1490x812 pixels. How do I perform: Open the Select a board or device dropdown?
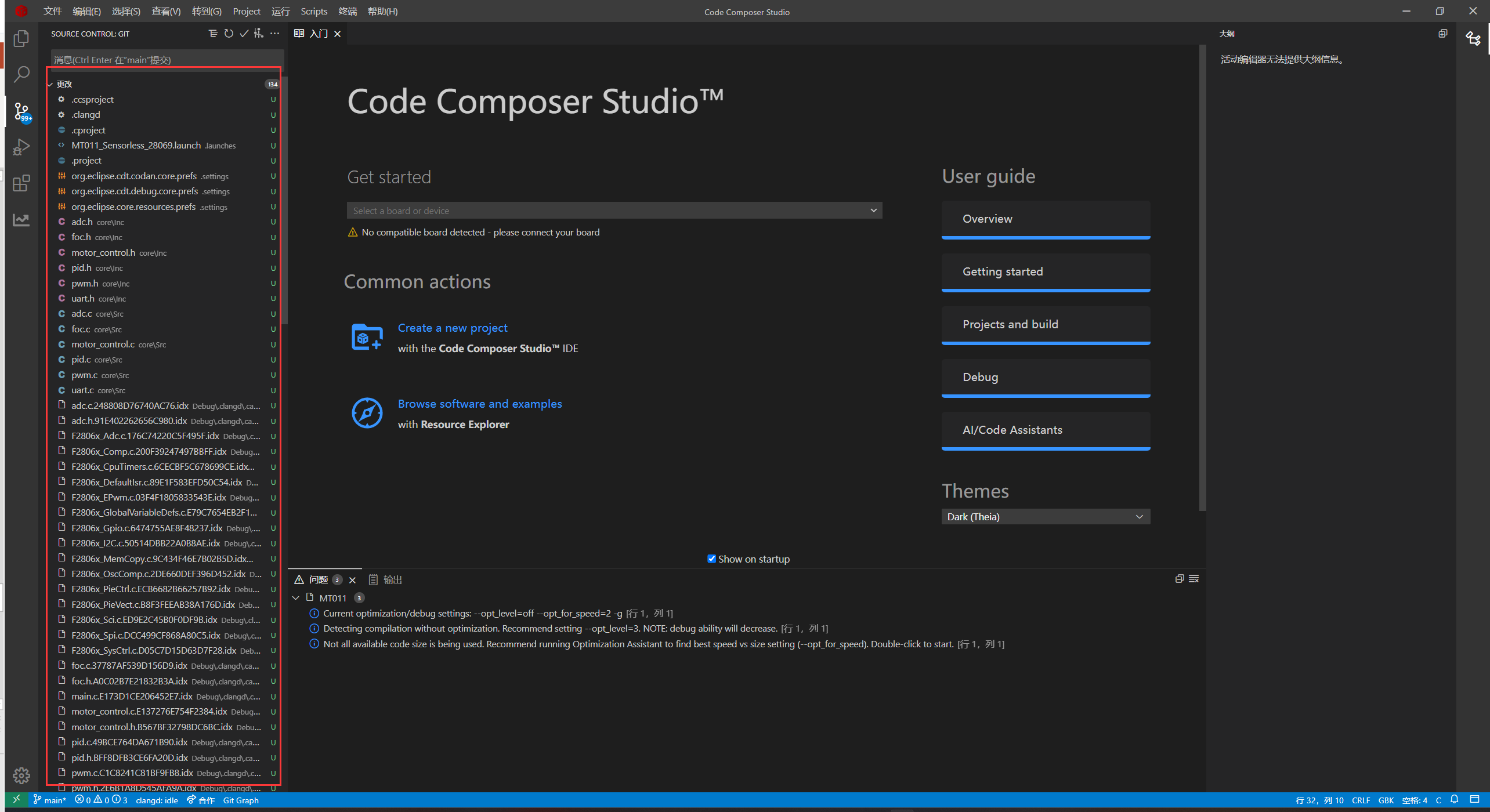click(x=614, y=211)
